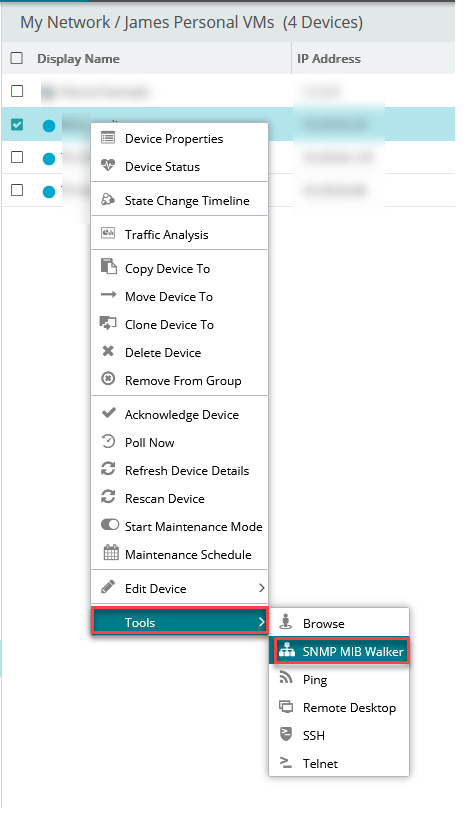Choose Remove From Group menu entry
The height and width of the screenshot is (818, 465).
tap(180, 380)
